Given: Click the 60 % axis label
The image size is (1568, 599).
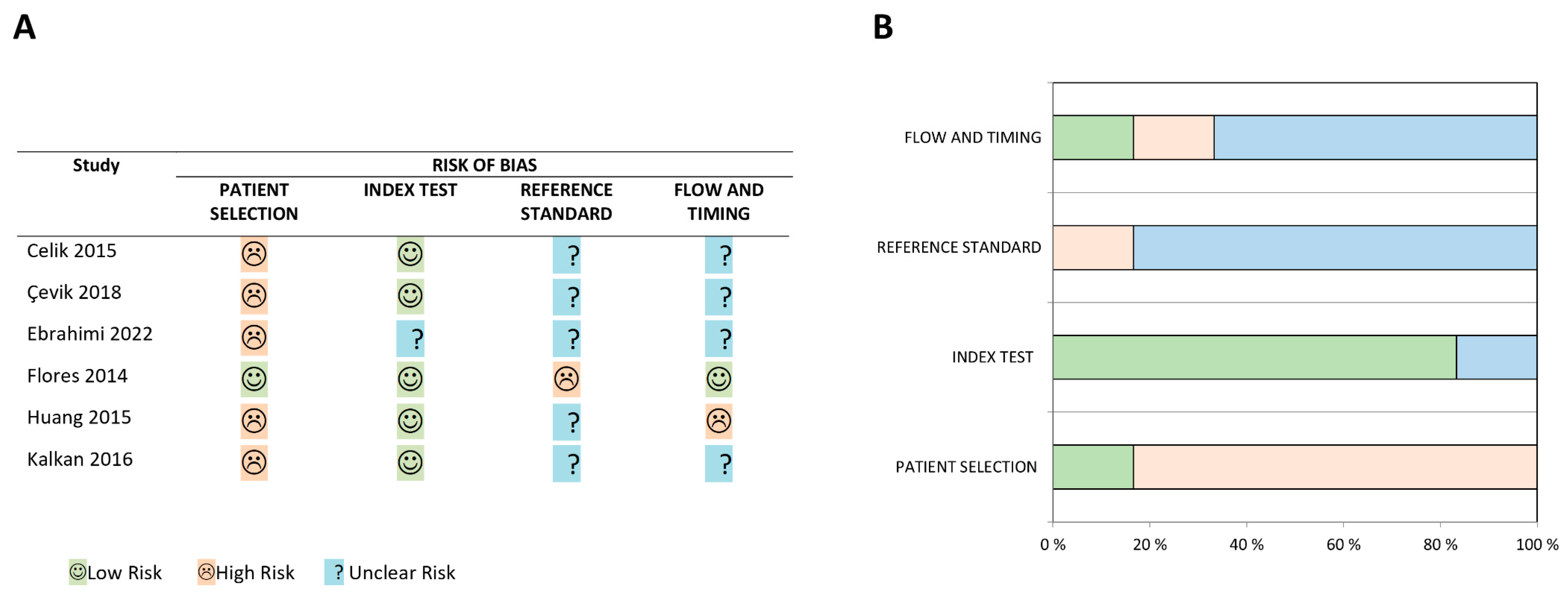Looking at the screenshot, I should pyautogui.click(x=1343, y=544).
